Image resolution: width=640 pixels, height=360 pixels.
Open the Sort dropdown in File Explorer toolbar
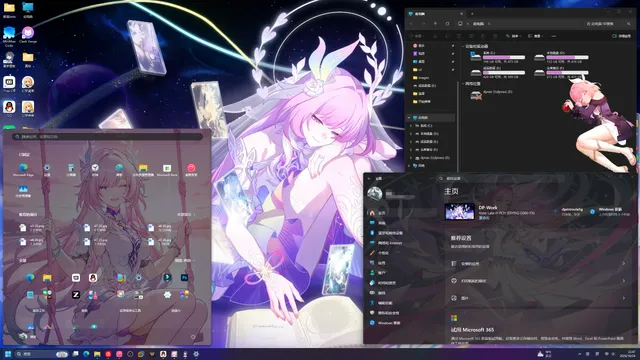(x=513, y=36)
